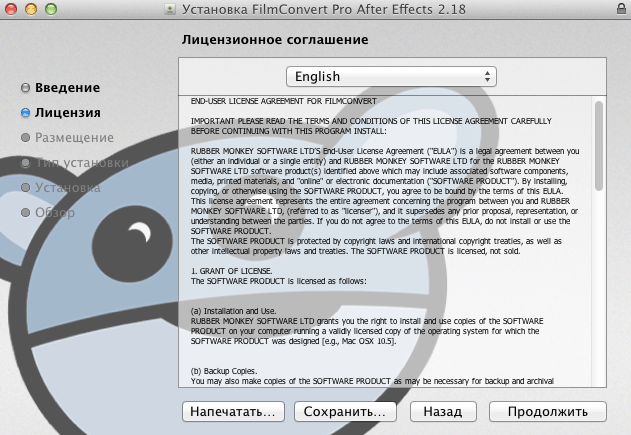This screenshot has width=631, height=435.
Task: Select the Размещение step
Action: [x=74, y=138]
